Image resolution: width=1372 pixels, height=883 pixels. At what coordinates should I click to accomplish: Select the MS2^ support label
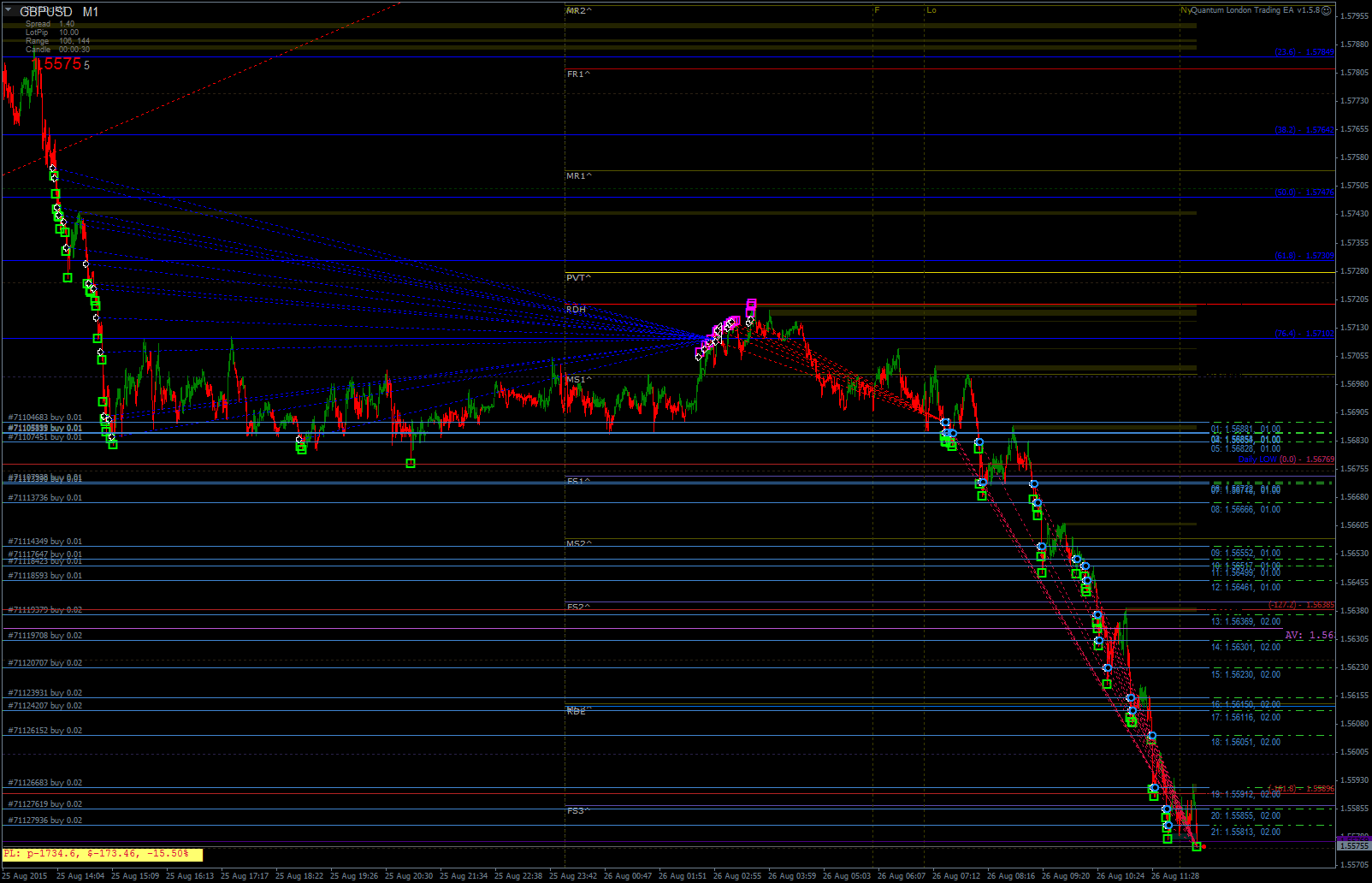[x=579, y=544]
